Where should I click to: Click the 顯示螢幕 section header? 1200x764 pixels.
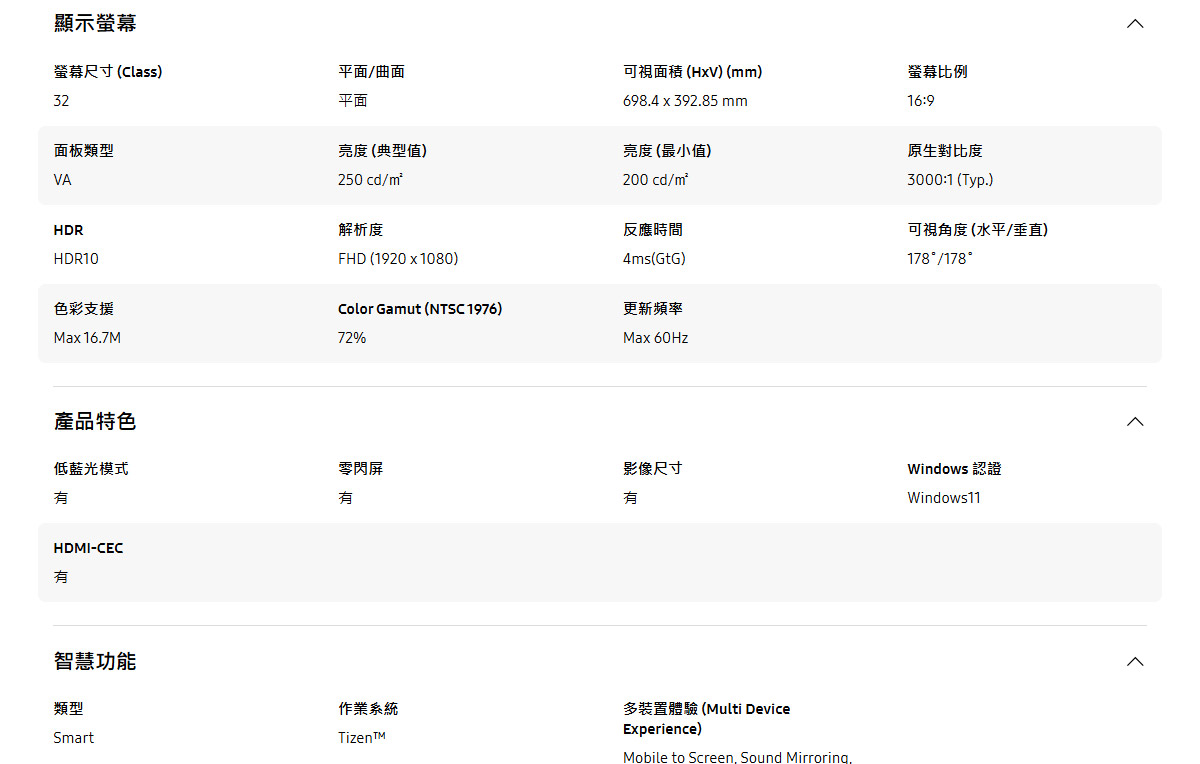(94, 22)
